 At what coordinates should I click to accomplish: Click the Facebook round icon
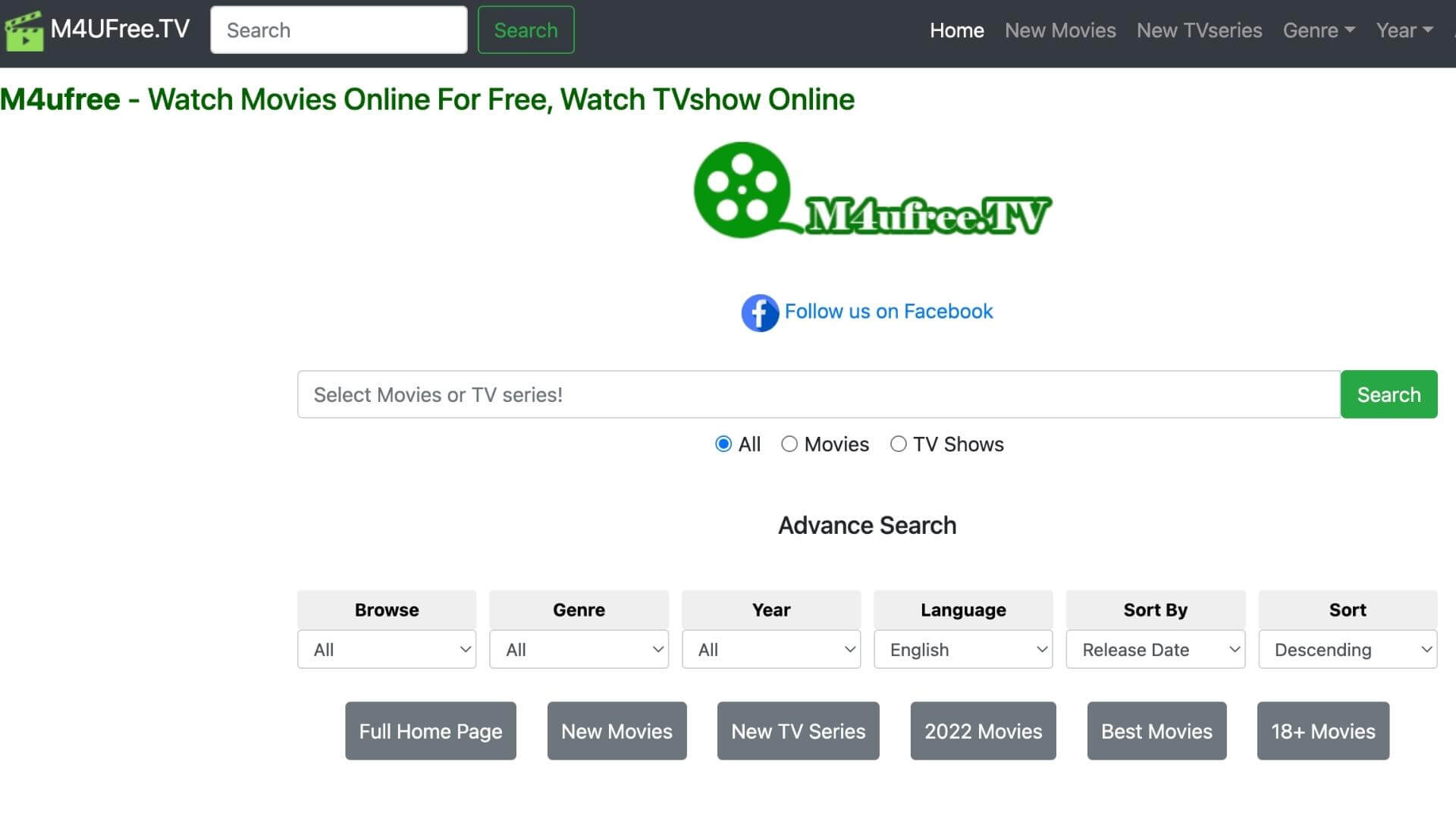(760, 312)
